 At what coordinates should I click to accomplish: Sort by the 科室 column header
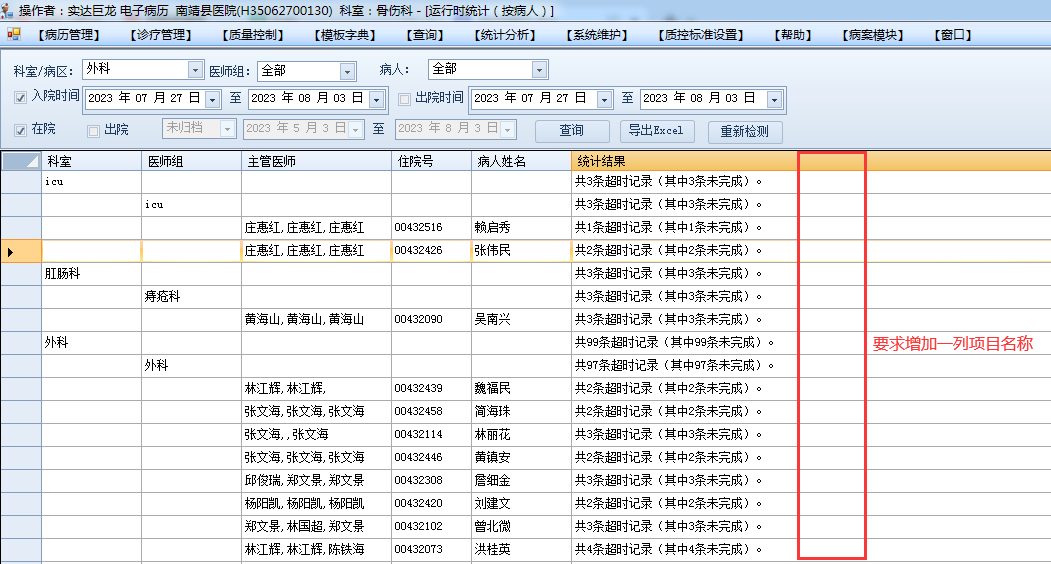pyautogui.click(x=91, y=161)
